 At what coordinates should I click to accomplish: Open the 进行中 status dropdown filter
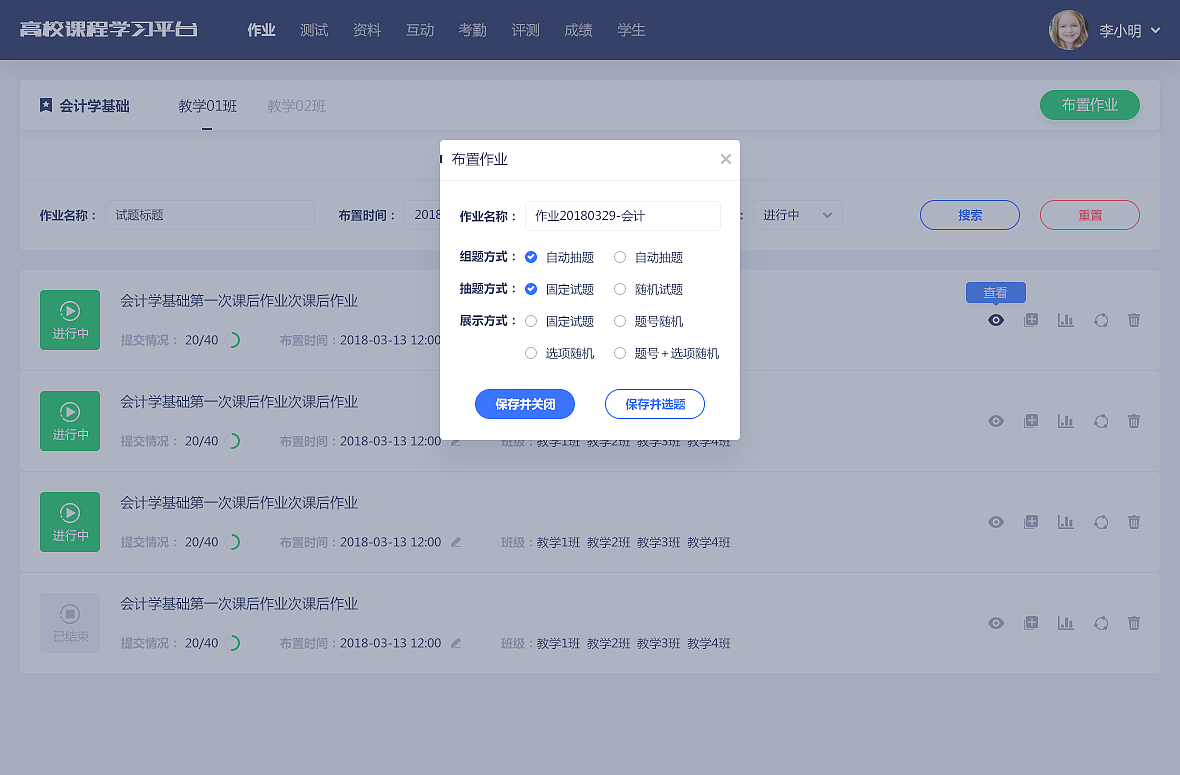(798, 215)
